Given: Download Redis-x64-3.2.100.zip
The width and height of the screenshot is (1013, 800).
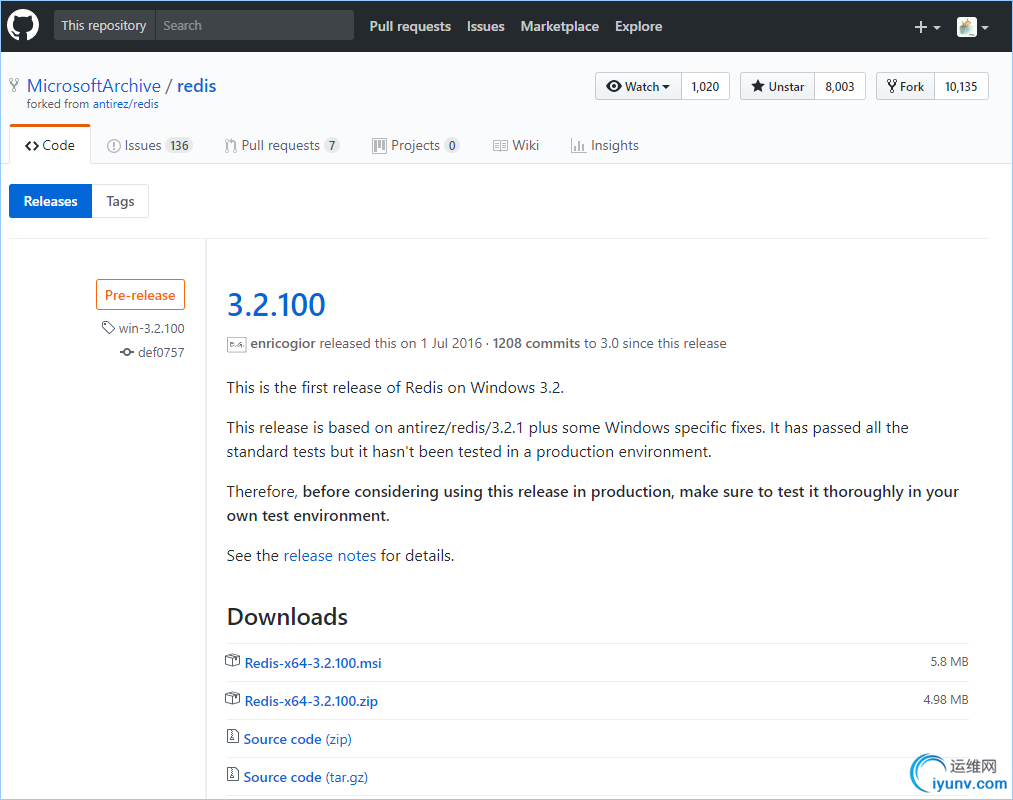Looking at the screenshot, I should click(311, 701).
